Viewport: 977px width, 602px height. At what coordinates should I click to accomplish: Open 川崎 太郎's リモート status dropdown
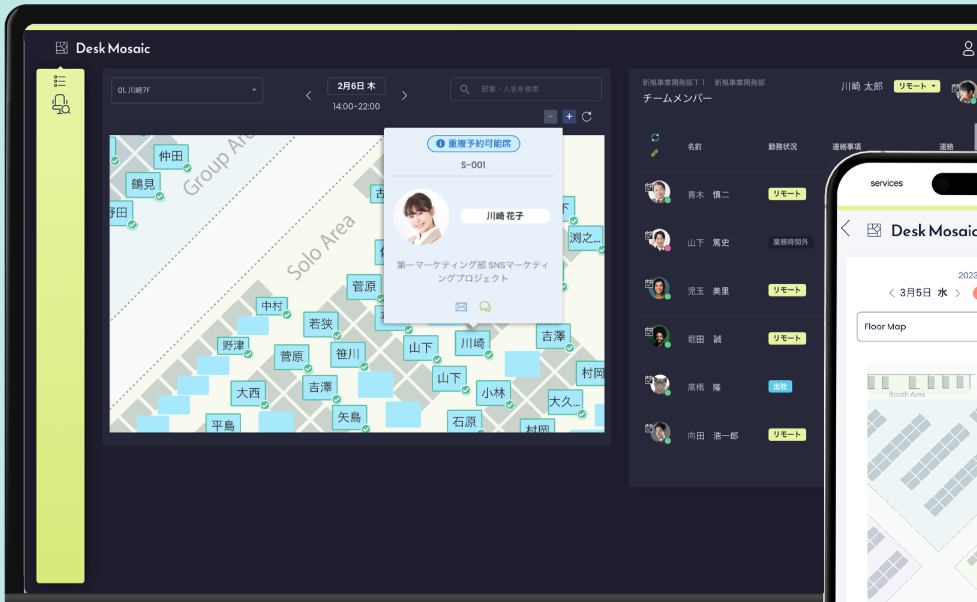[917, 87]
